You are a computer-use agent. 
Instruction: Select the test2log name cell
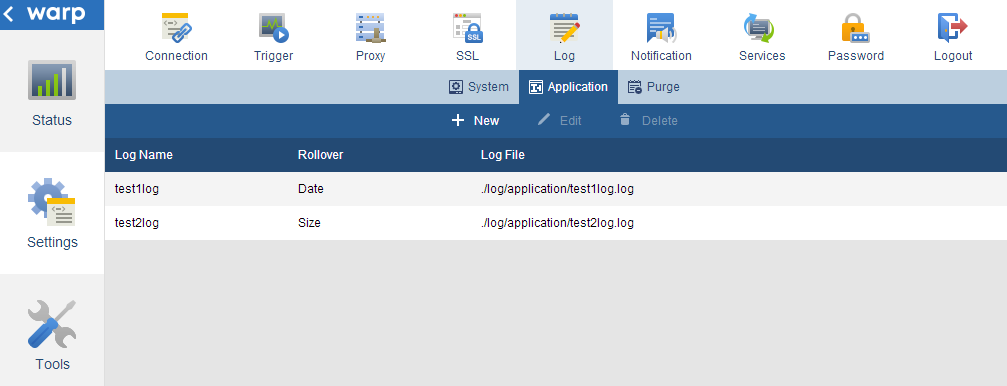[137, 224]
